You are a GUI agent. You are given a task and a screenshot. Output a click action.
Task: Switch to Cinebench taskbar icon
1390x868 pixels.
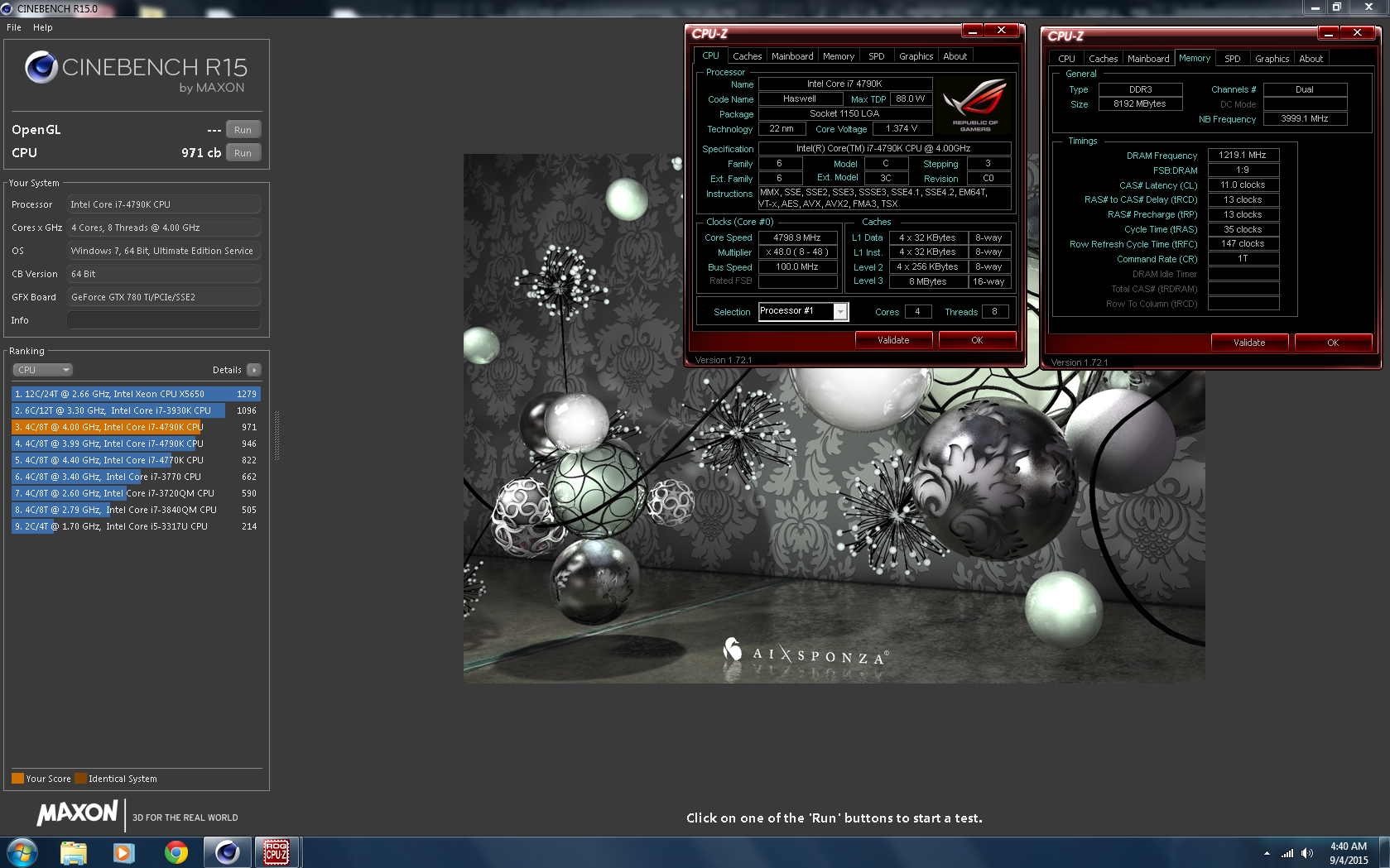tap(227, 852)
